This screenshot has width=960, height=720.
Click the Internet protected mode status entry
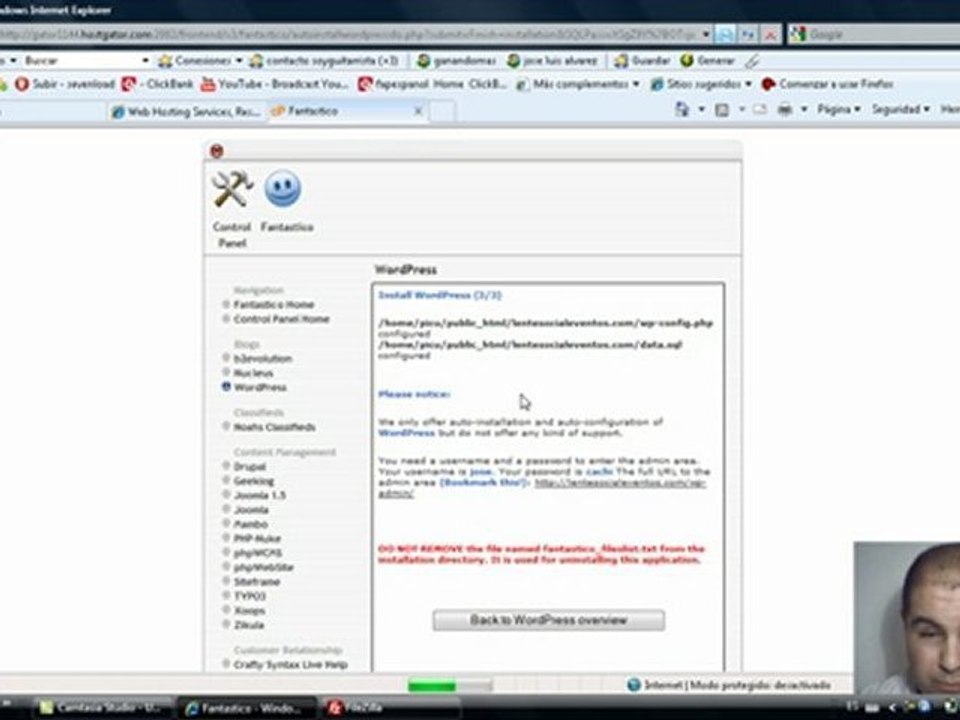coord(729,685)
